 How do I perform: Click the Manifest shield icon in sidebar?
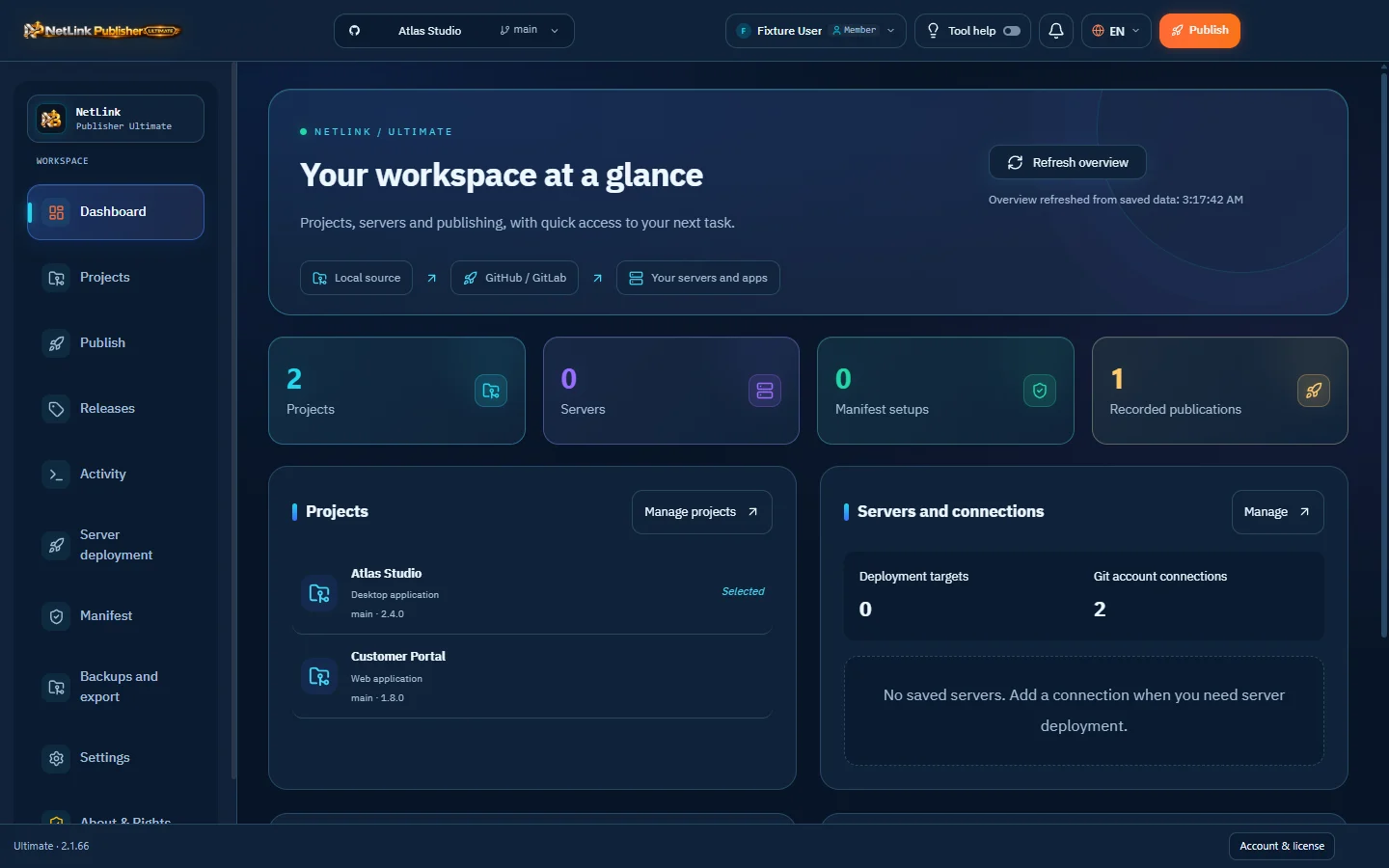click(57, 616)
